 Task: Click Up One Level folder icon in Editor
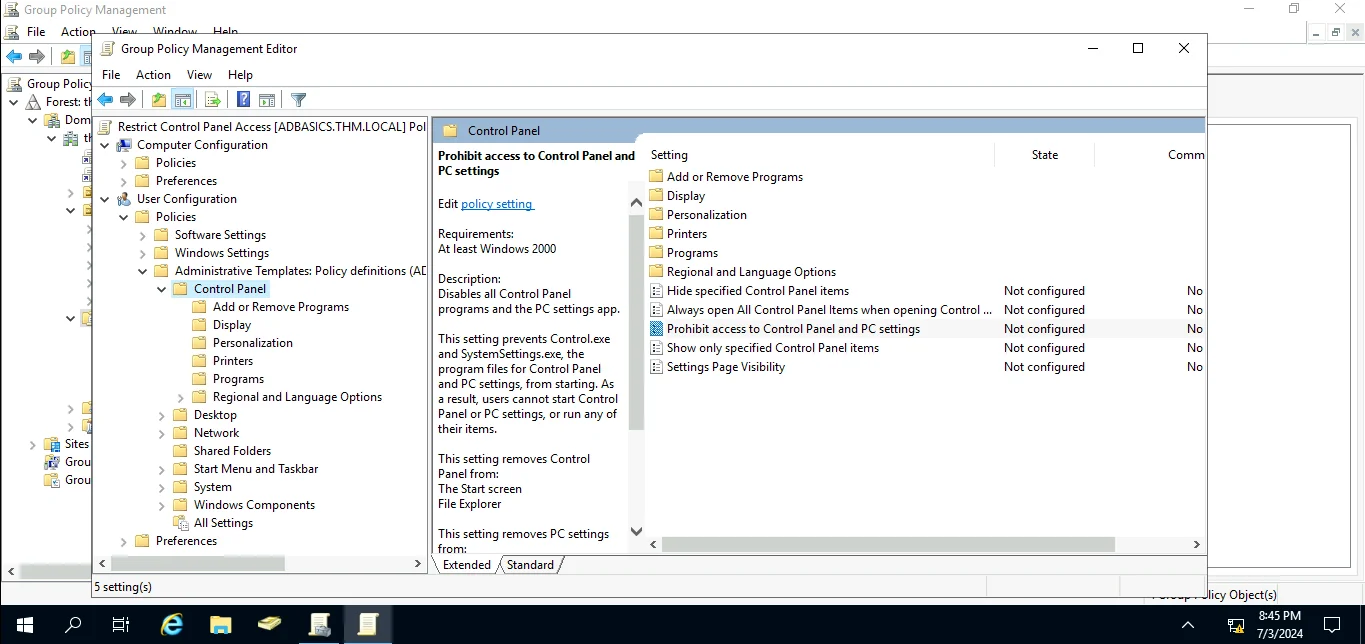point(159,100)
